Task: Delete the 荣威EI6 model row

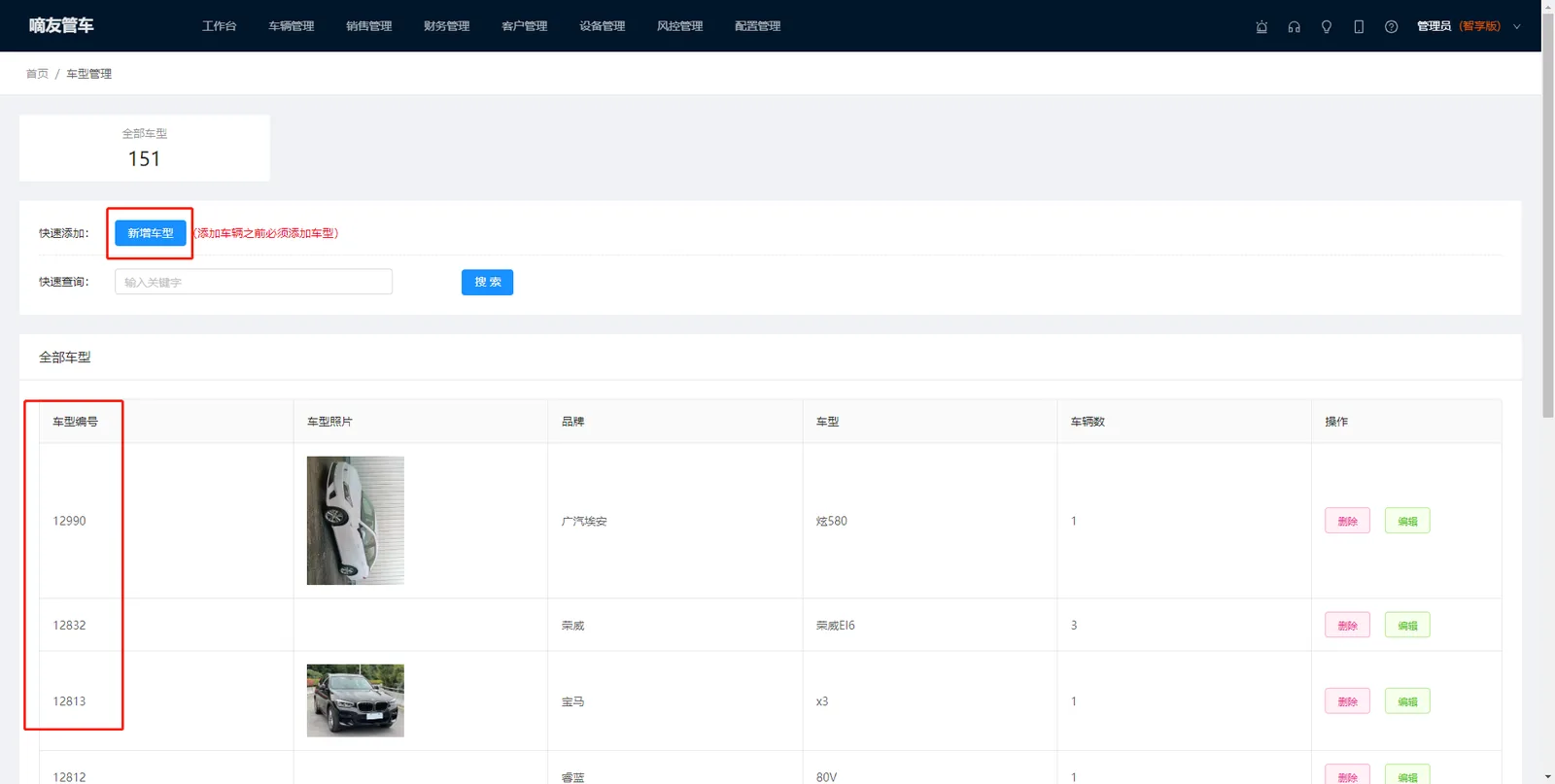Action: pos(1347,625)
